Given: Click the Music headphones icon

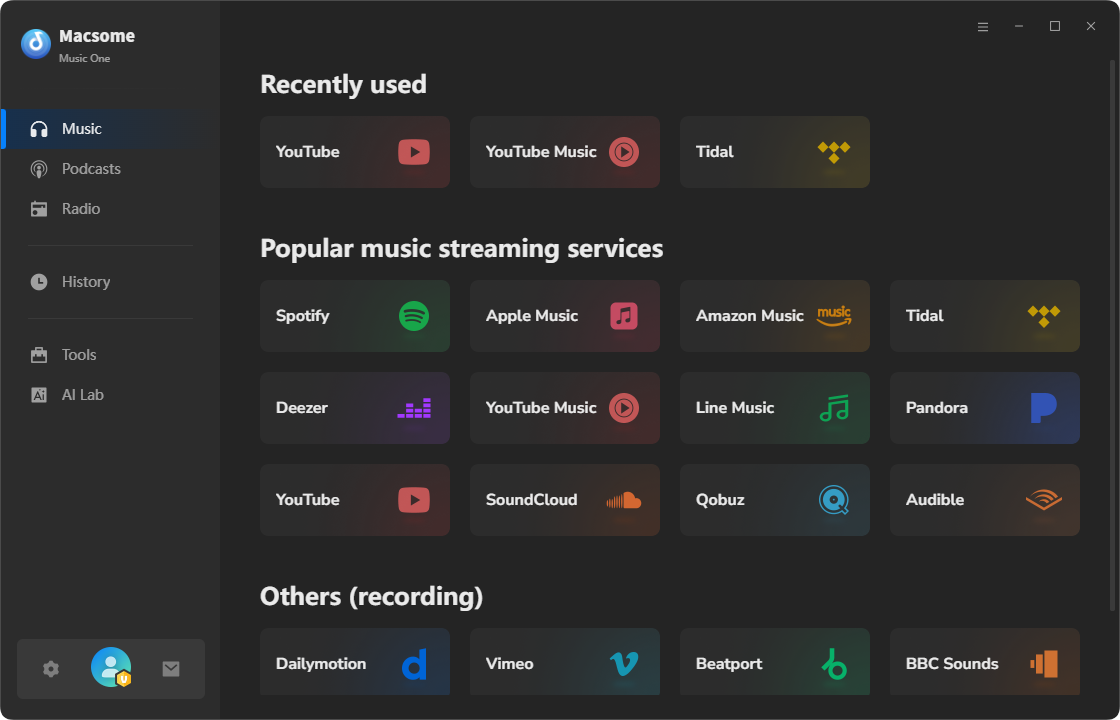Looking at the screenshot, I should (x=39, y=129).
